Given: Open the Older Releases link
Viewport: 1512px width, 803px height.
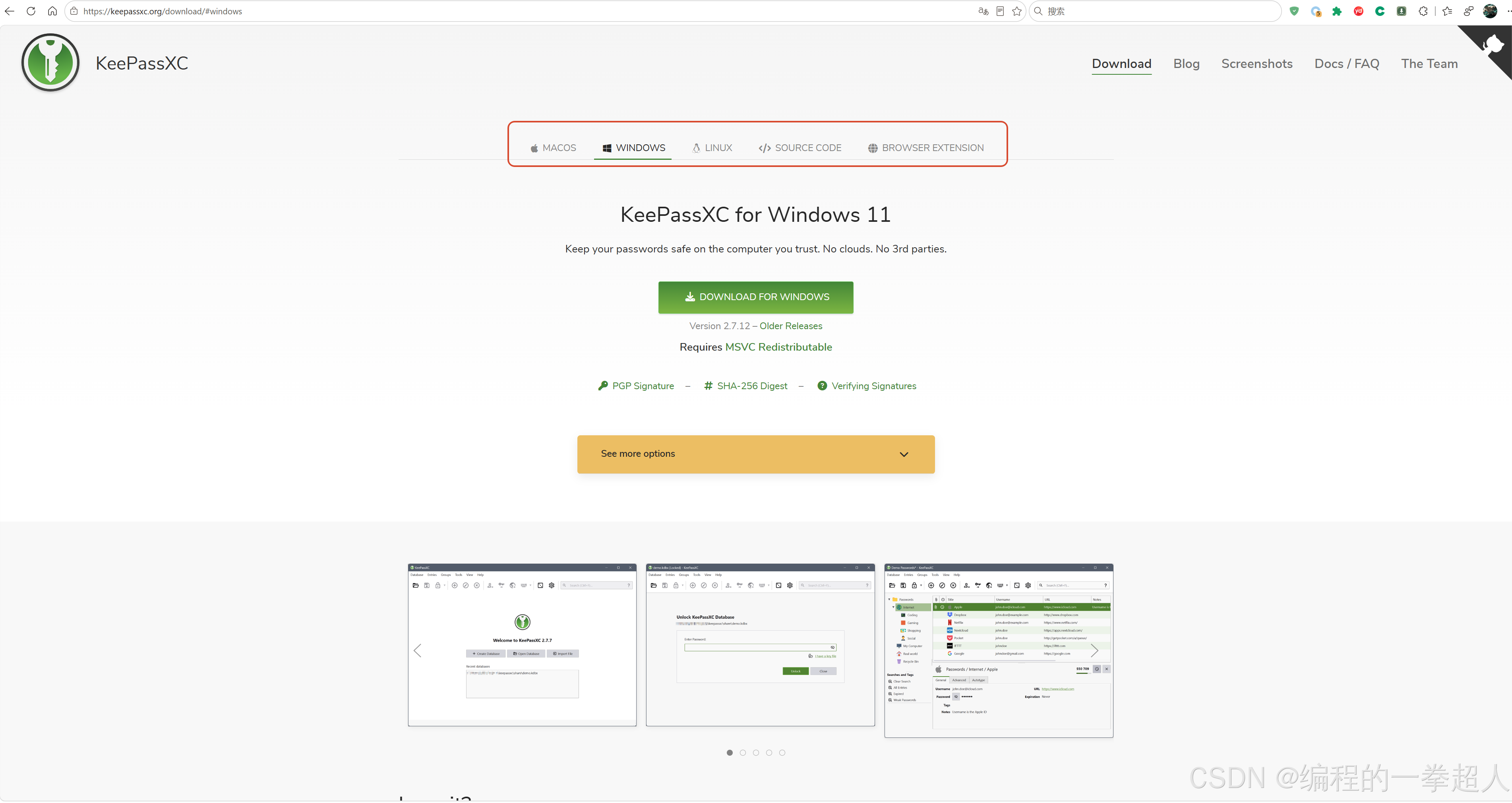Looking at the screenshot, I should (791, 326).
